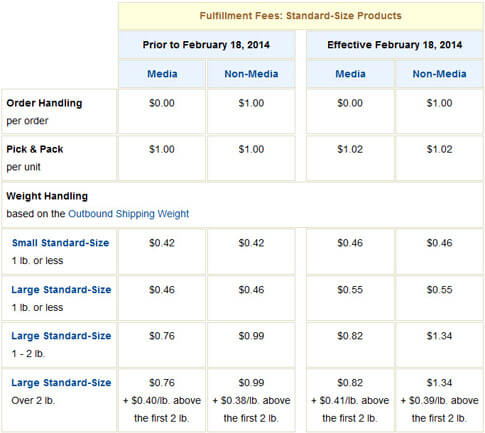The width and height of the screenshot is (485, 433).
Task: Click the $1.34 + $0.39/lb. over 2 lb. cell
Action: click(439, 400)
